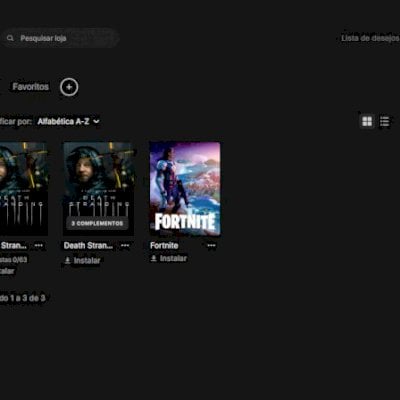Switch to grid view

(367, 121)
